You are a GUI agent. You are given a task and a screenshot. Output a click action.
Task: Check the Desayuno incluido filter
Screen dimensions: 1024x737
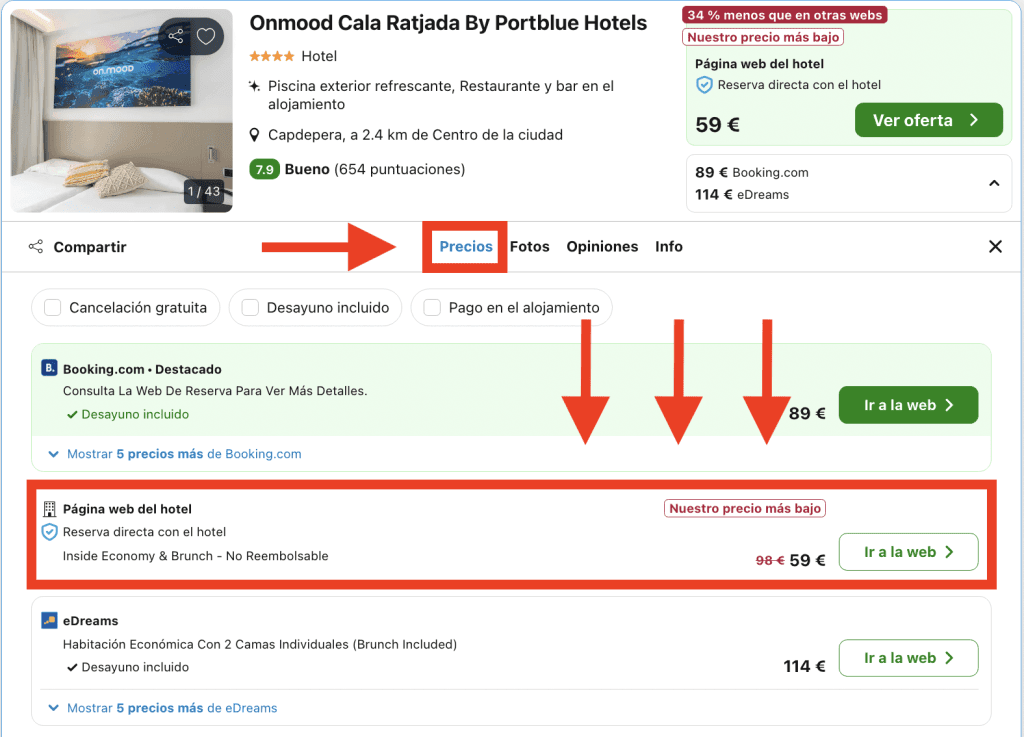click(250, 308)
